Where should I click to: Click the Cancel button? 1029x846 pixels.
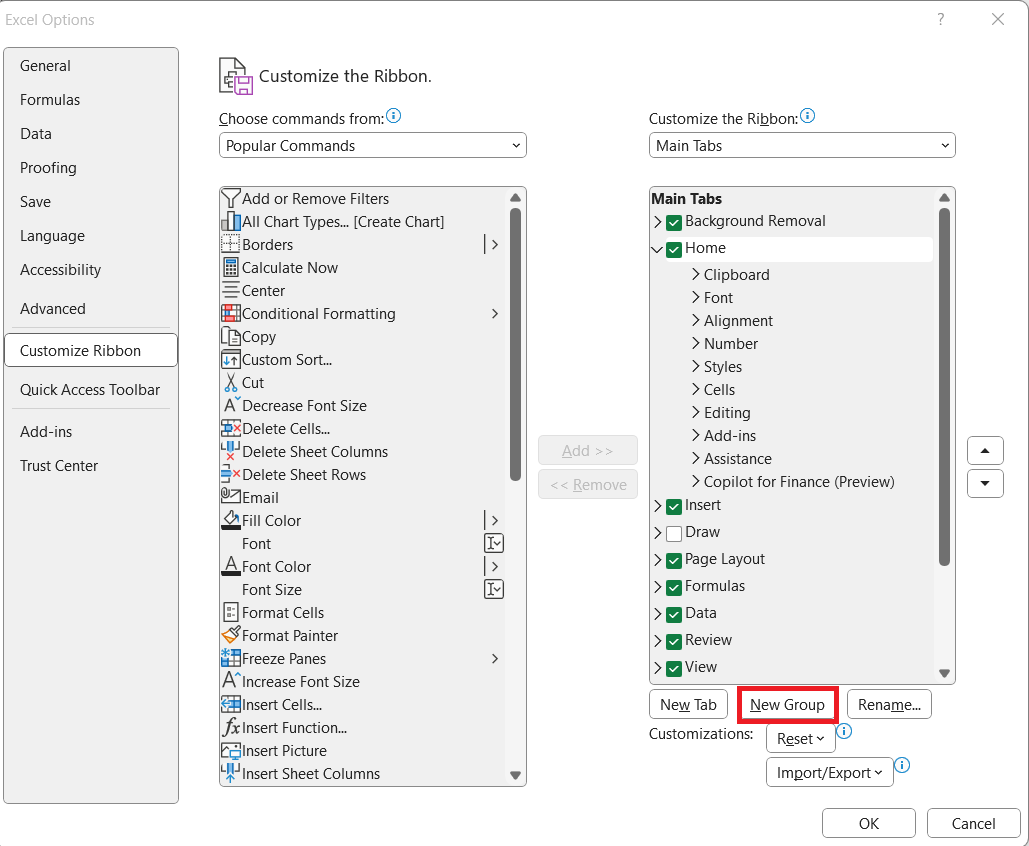[x=974, y=823]
